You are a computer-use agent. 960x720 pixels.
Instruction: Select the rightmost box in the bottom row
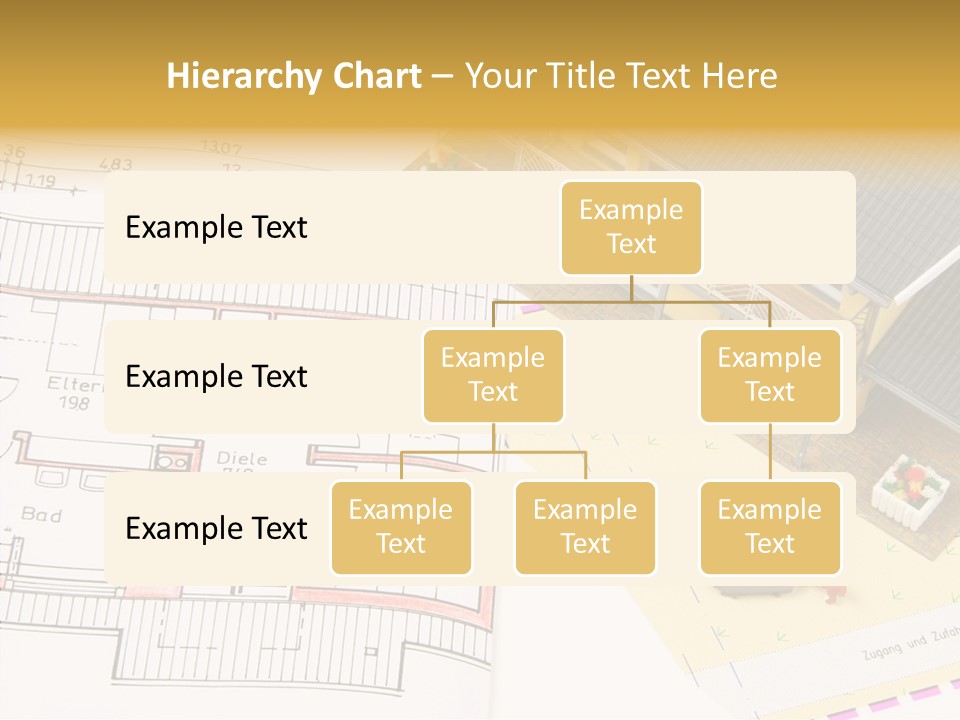[x=770, y=527]
